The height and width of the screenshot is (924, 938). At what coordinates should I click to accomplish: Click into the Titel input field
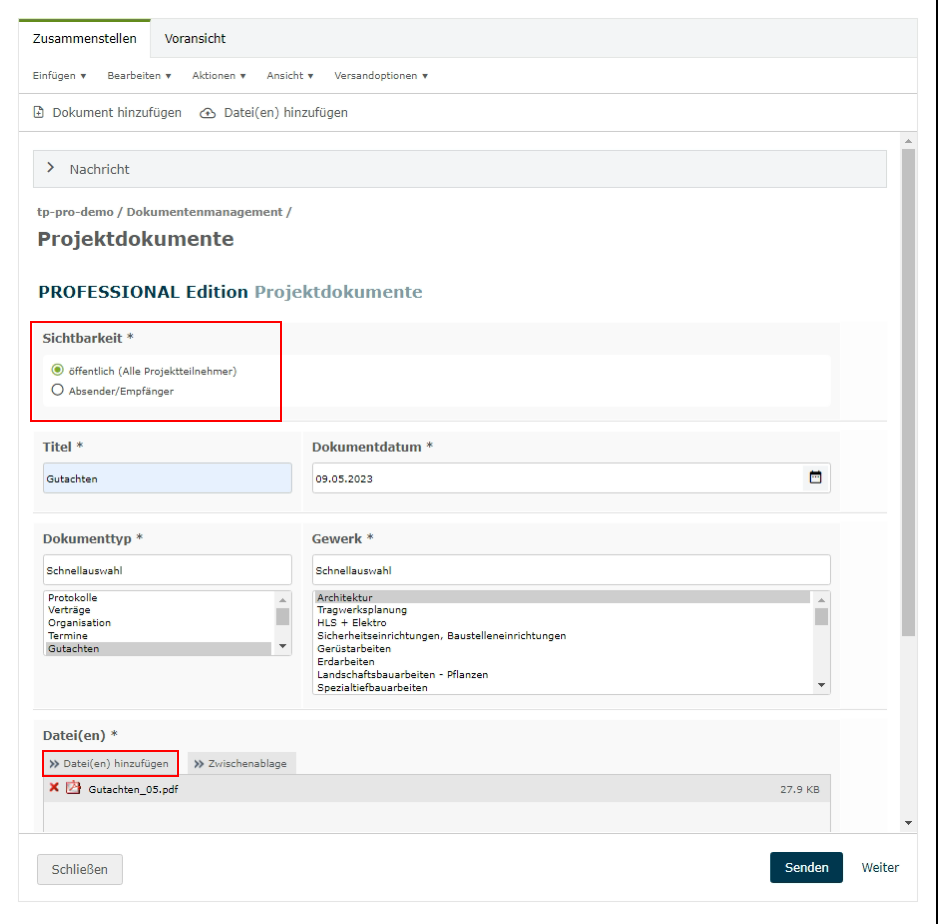167,478
